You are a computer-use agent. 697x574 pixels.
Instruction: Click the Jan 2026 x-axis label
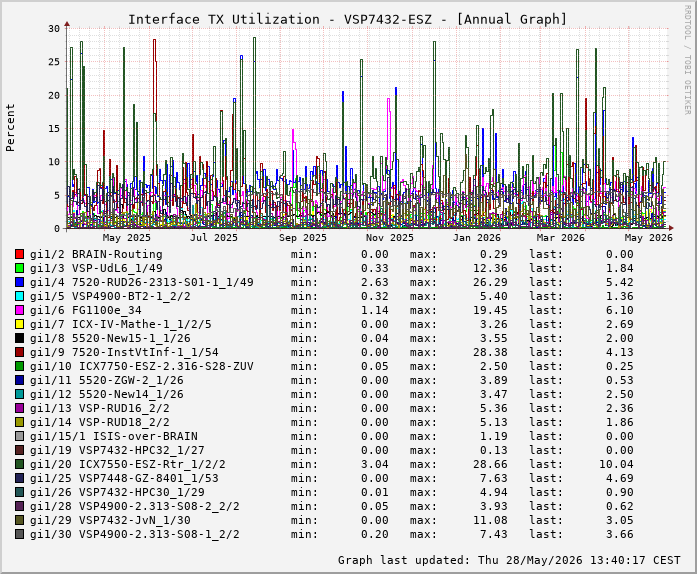click(477, 238)
